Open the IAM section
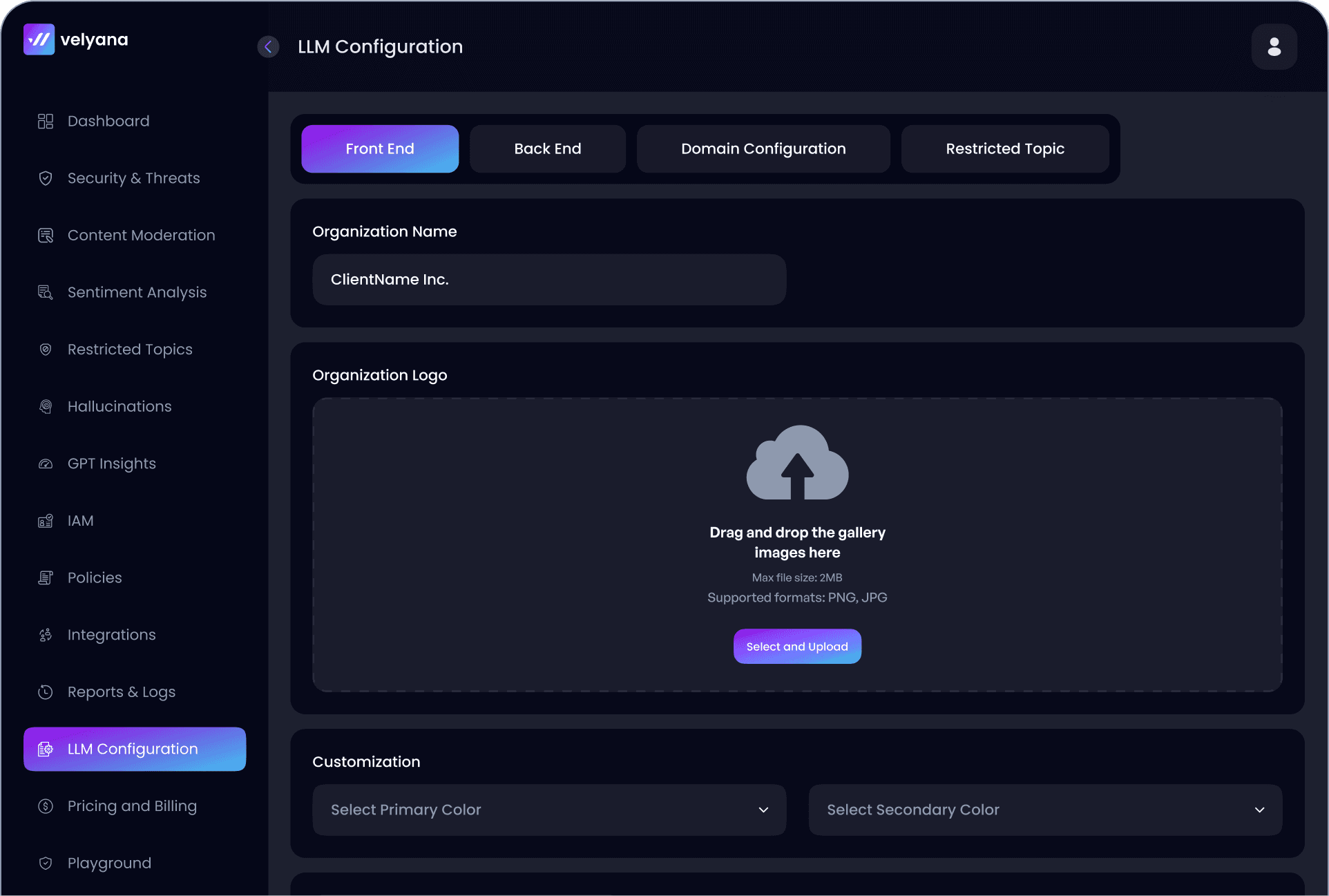Viewport: 1329px width, 896px height. click(135, 521)
